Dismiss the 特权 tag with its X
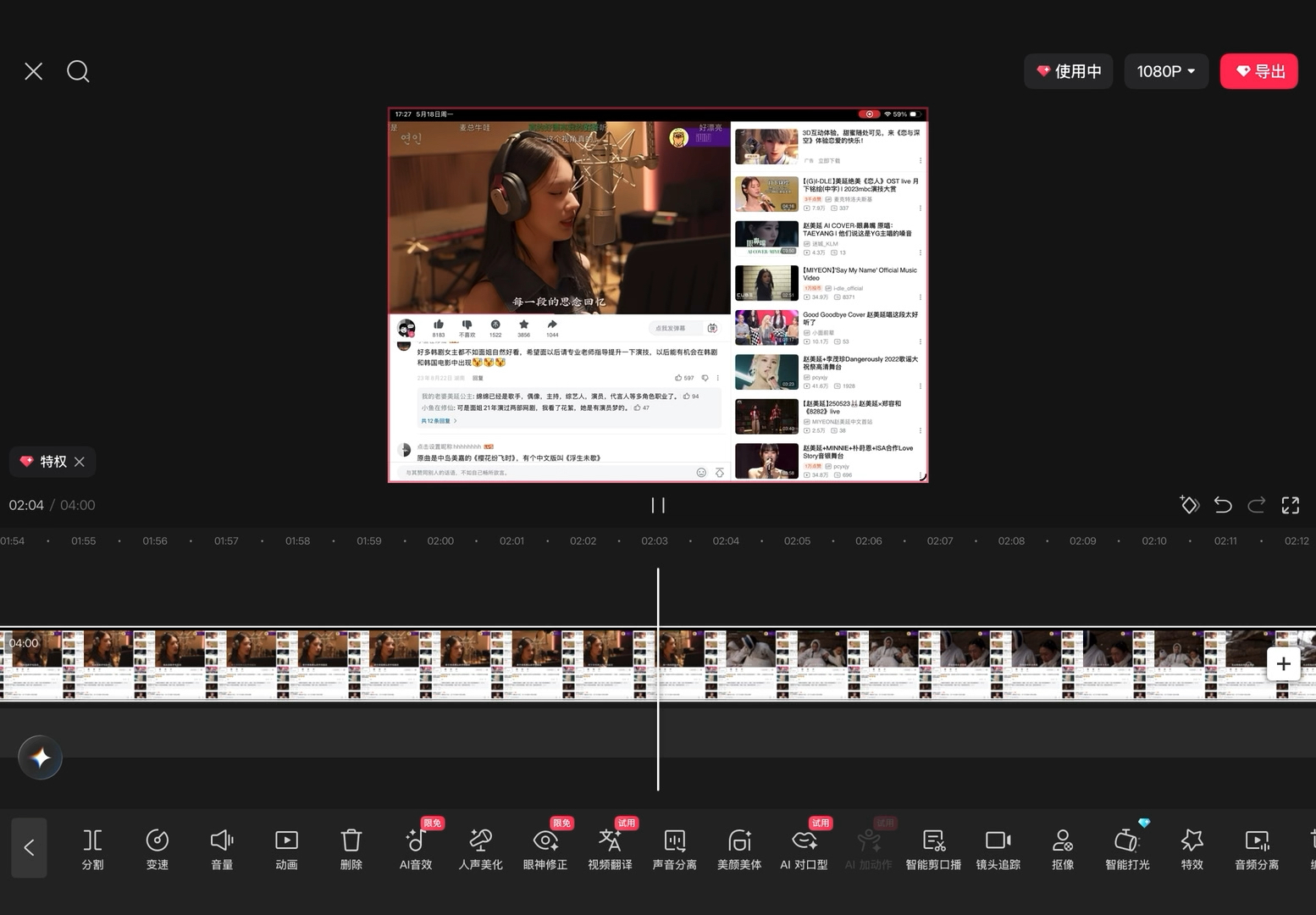Screen dimensions: 1316x915 [x=80, y=462]
